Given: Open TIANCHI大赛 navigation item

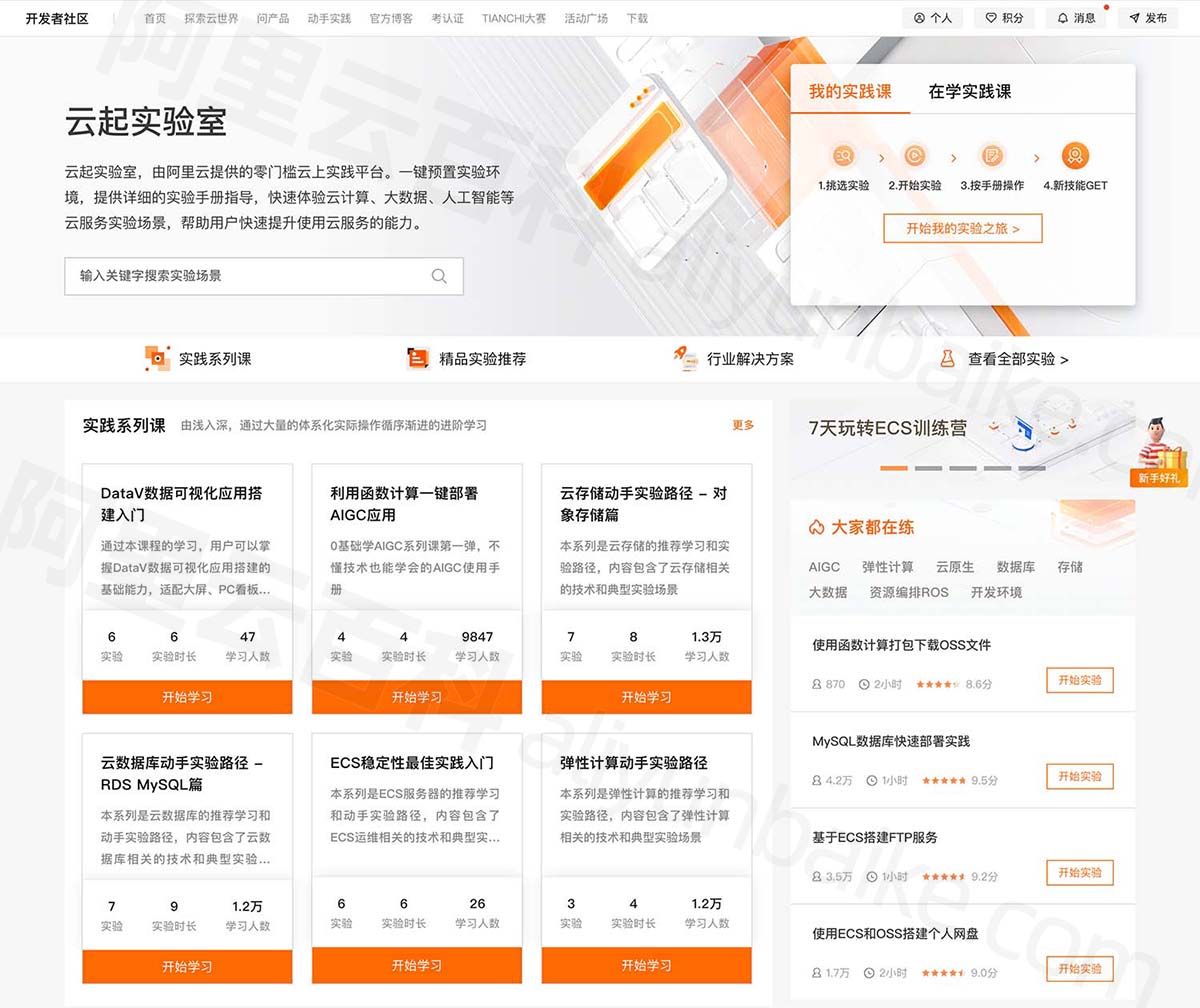Looking at the screenshot, I should pos(514,18).
